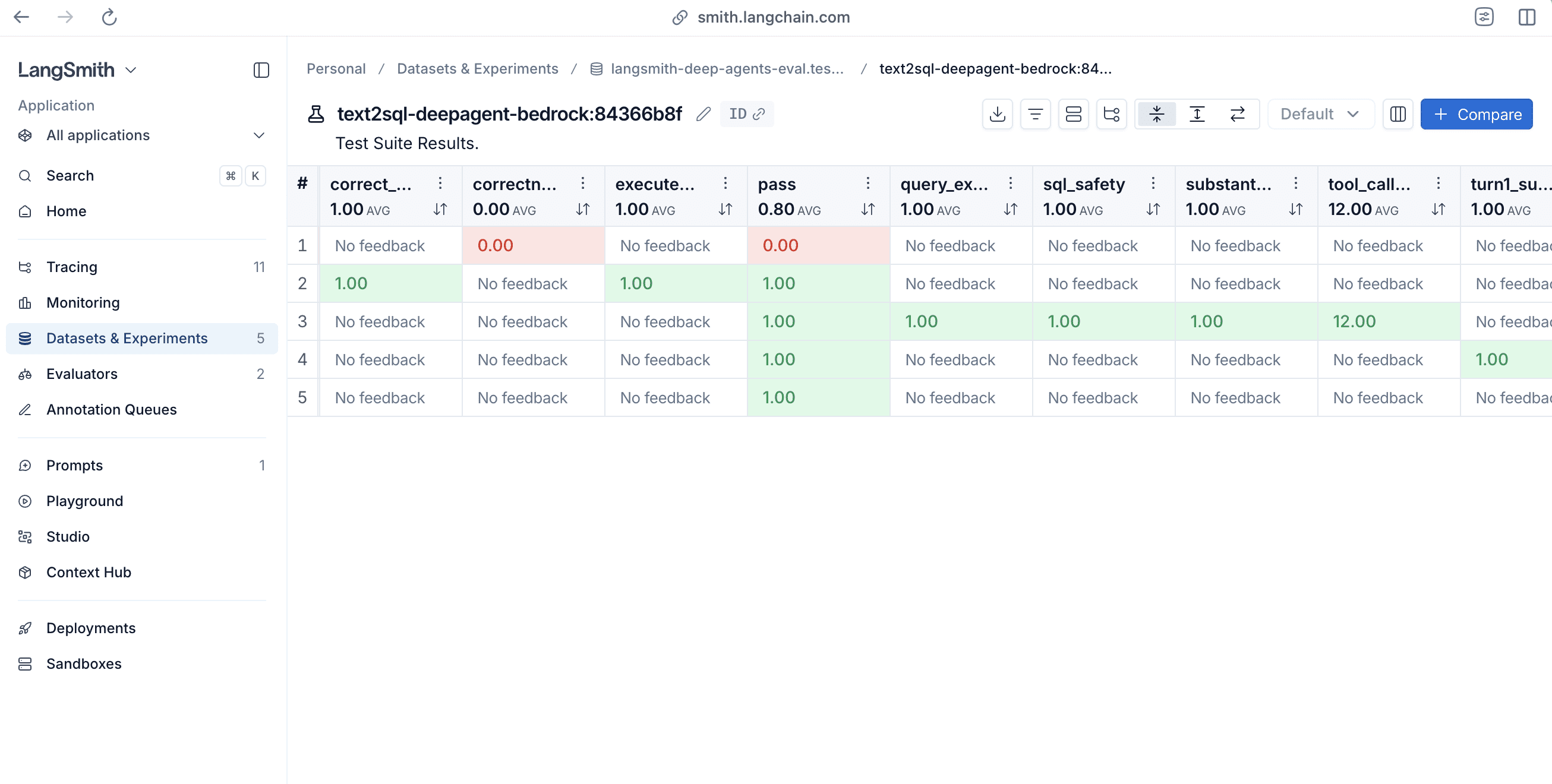Open the columns display settings icon
The height and width of the screenshot is (784, 1552).
coord(1398,114)
